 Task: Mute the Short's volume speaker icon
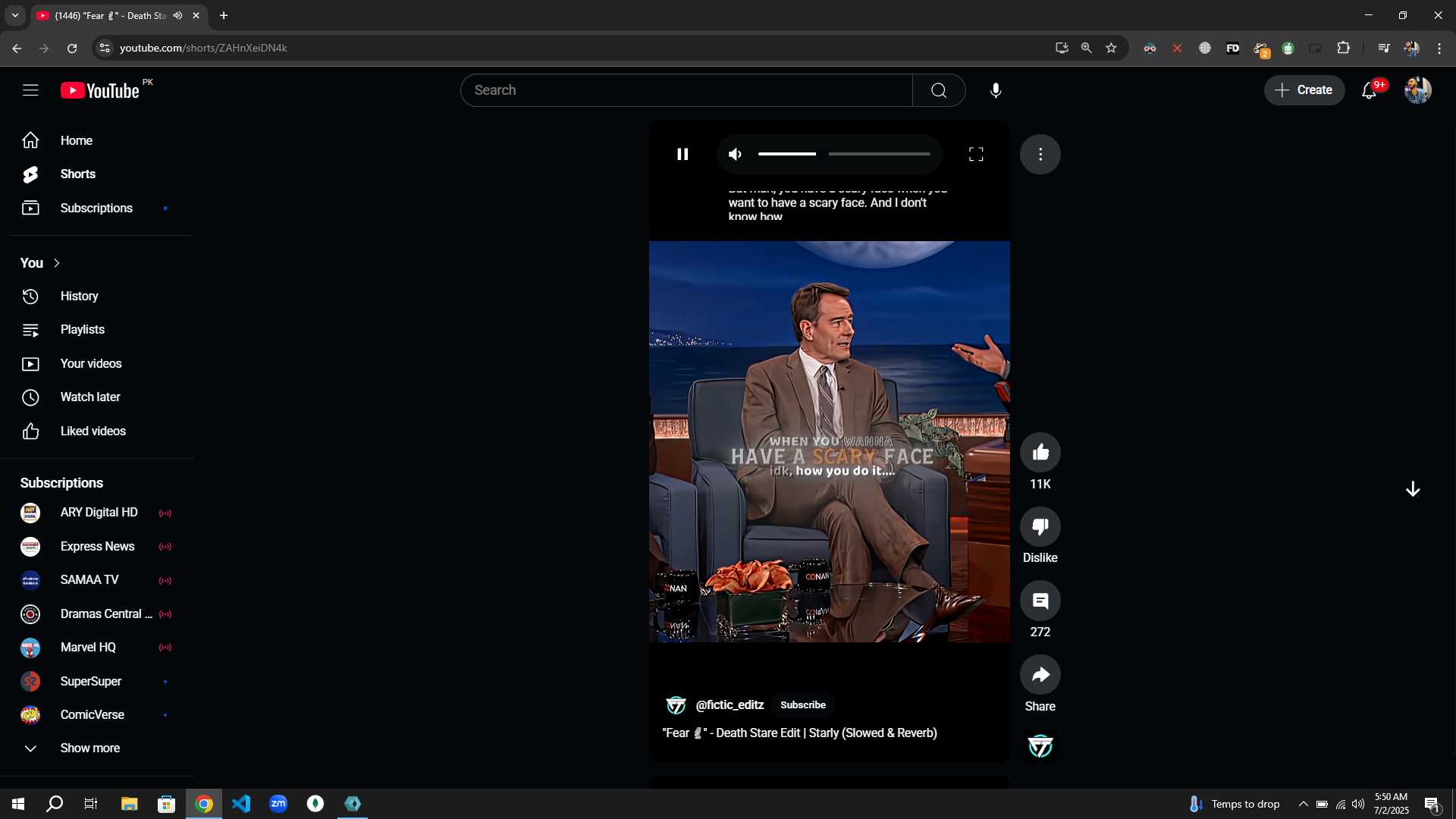click(735, 154)
